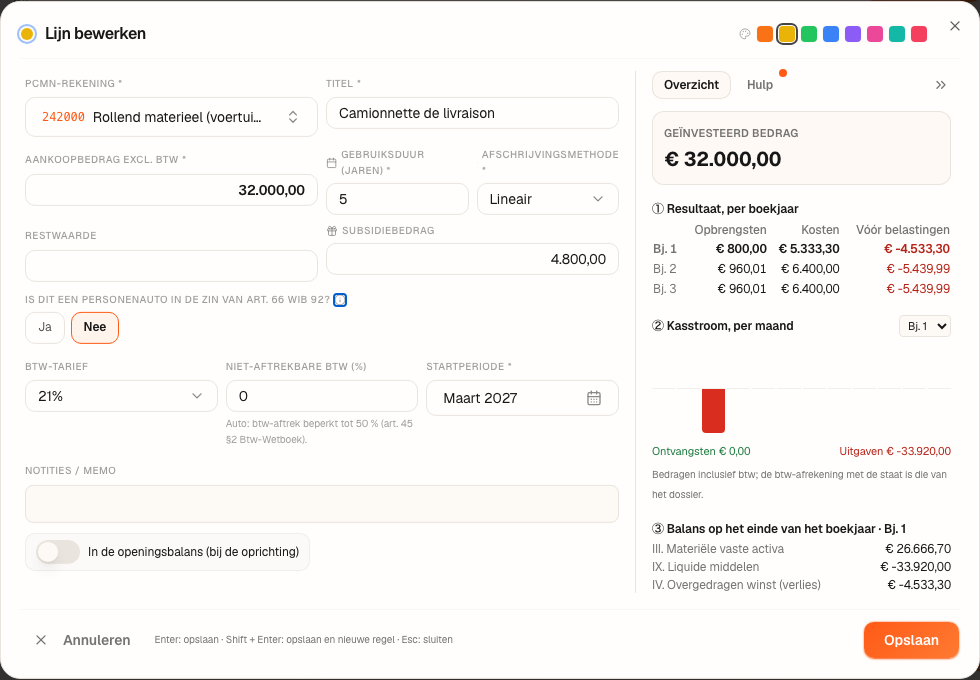Image resolution: width=980 pixels, height=680 pixels.
Task: Click the Notities / memo text area
Action: [x=322, y=504]
